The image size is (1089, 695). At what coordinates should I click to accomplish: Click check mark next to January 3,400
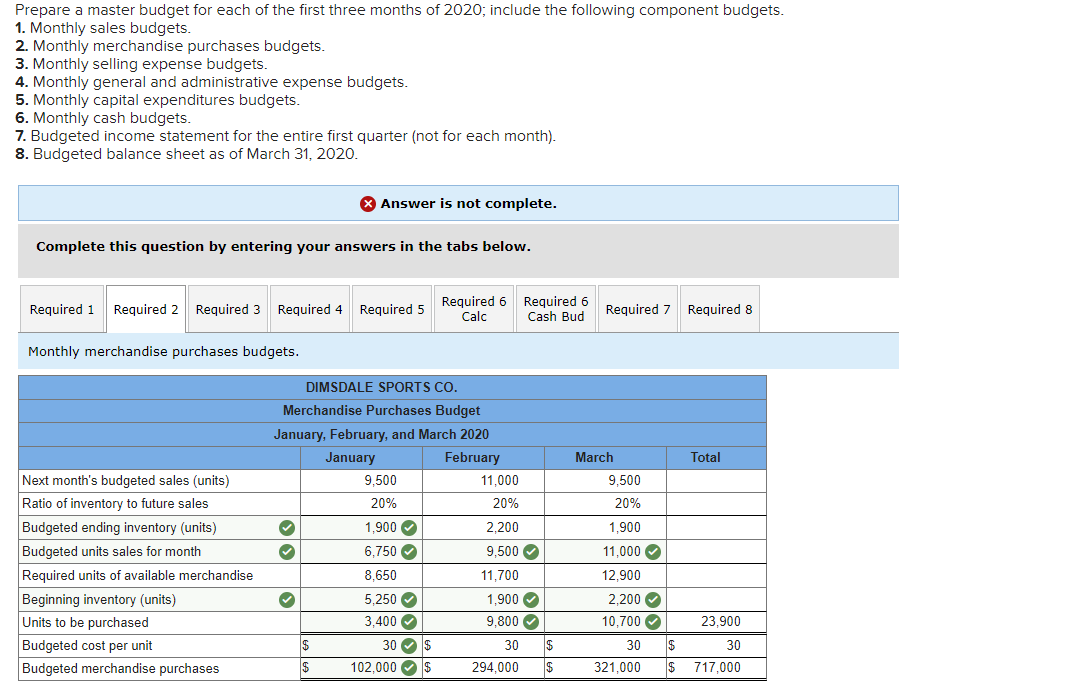pos(409,621)
